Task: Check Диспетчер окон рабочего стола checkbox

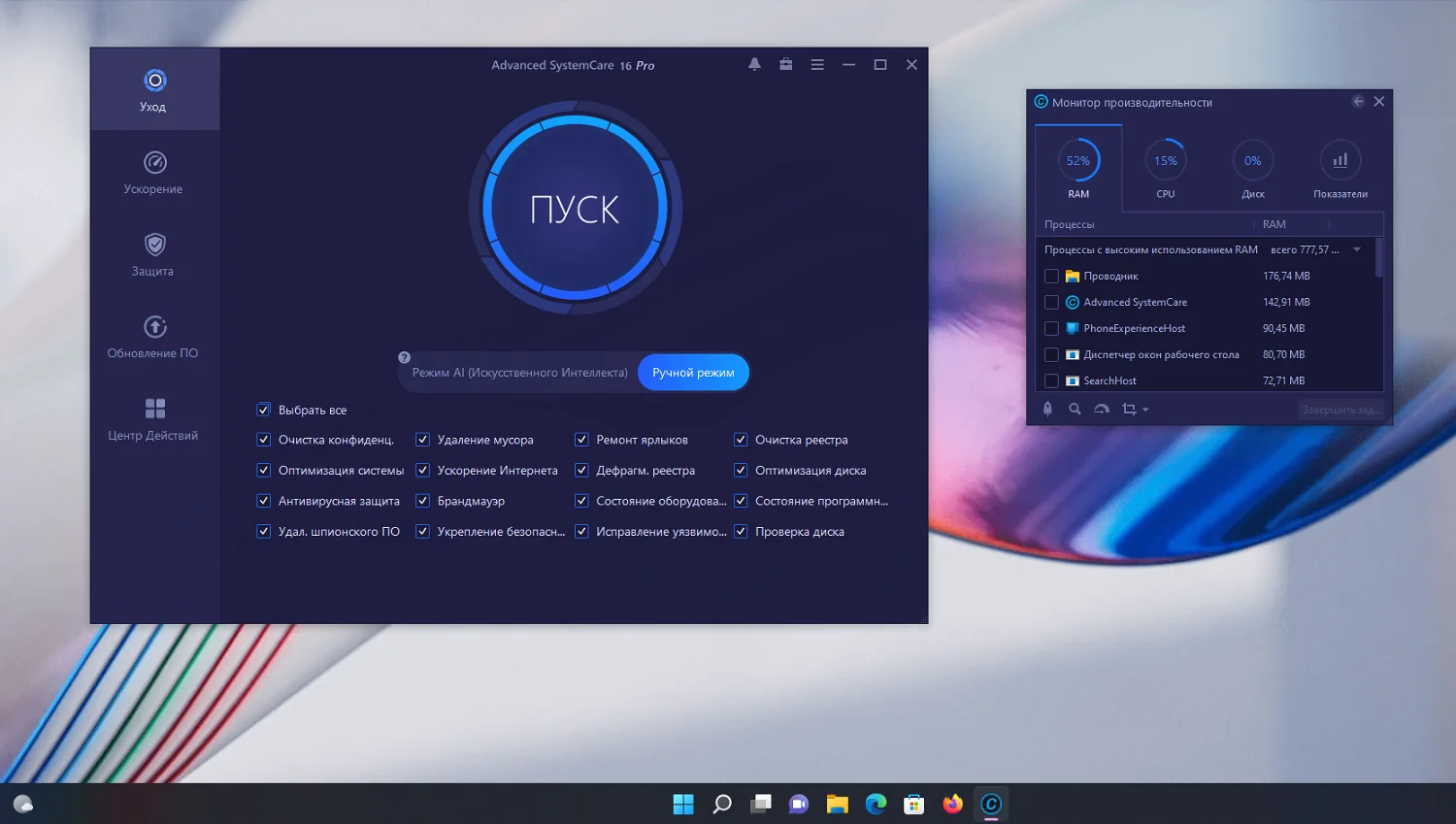Action: [1051, 355]
